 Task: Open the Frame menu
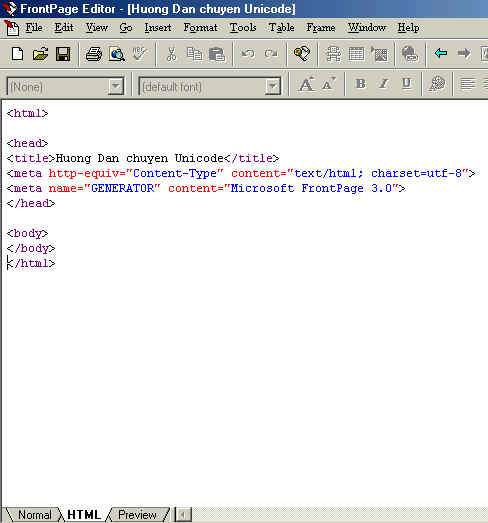[321, 28]
